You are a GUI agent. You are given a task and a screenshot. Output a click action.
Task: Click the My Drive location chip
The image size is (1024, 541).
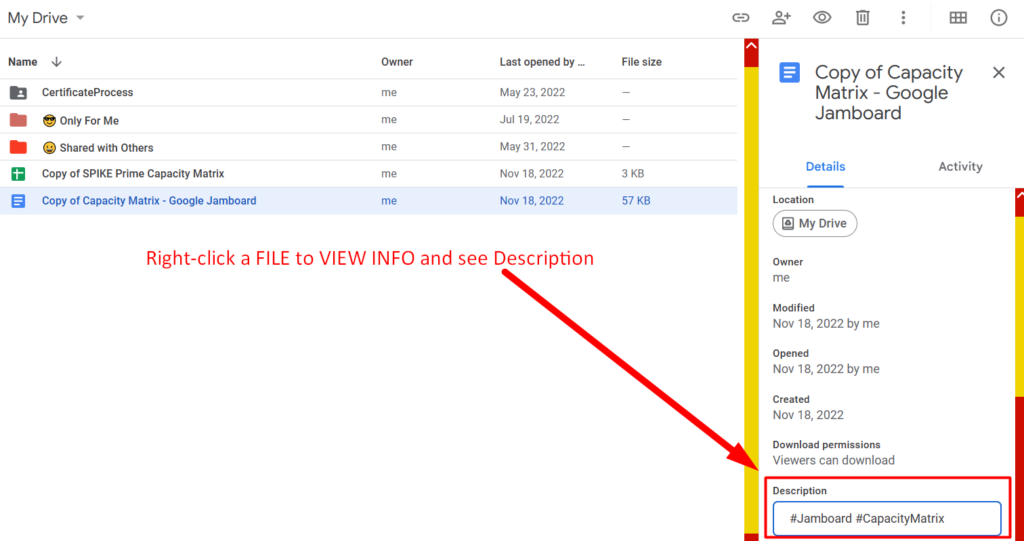coord(815,223)
